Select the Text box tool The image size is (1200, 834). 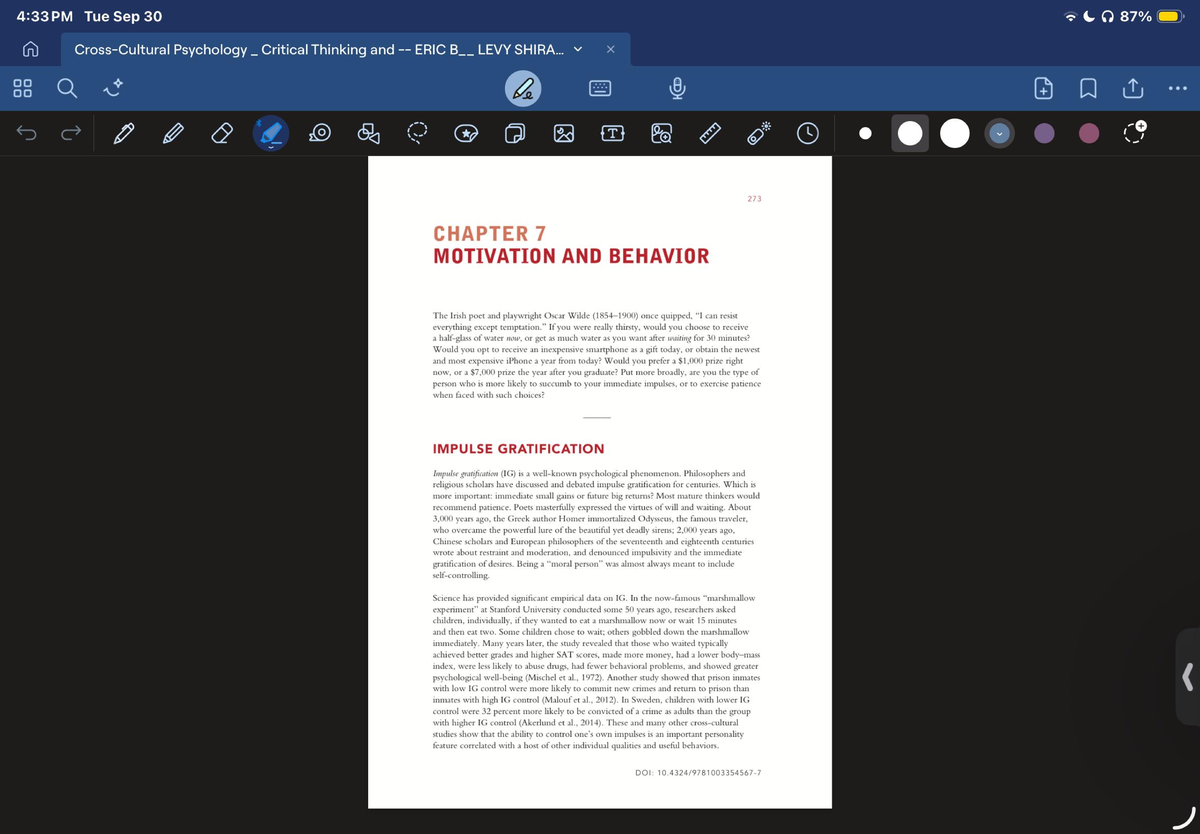tap(613, 133)
